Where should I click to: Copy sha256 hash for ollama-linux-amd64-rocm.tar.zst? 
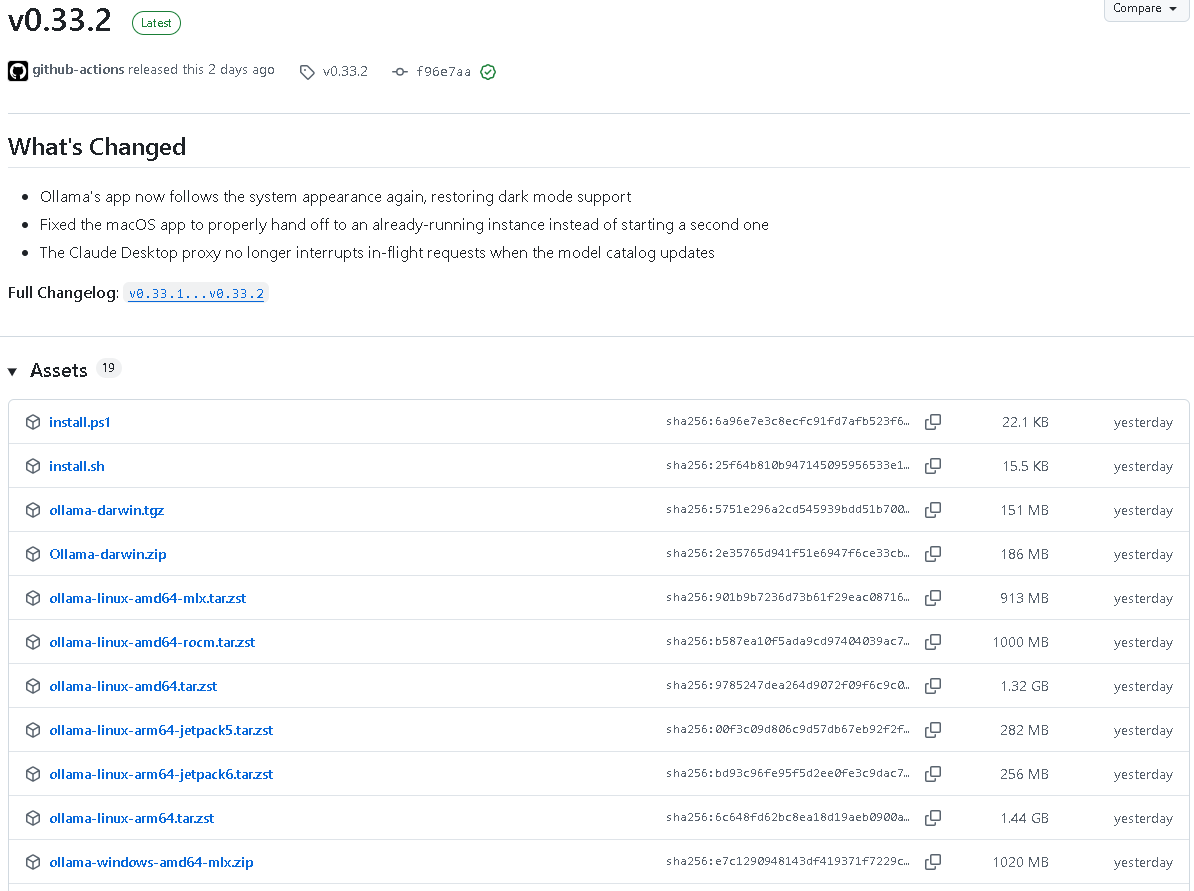(x=933, y=642)
